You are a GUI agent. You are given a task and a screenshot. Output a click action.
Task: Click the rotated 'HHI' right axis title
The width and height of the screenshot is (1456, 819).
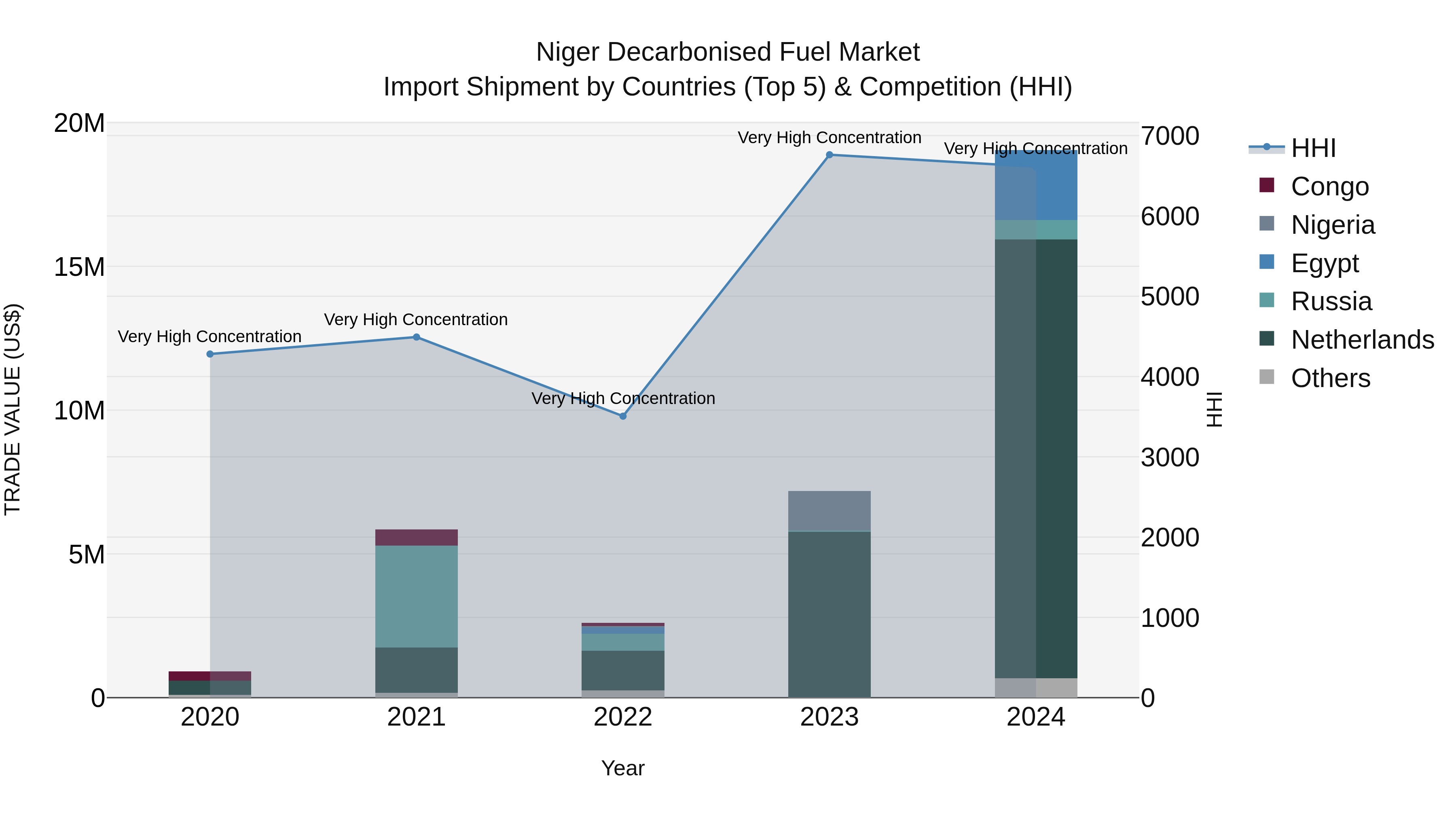click(x=1215, y=409)
